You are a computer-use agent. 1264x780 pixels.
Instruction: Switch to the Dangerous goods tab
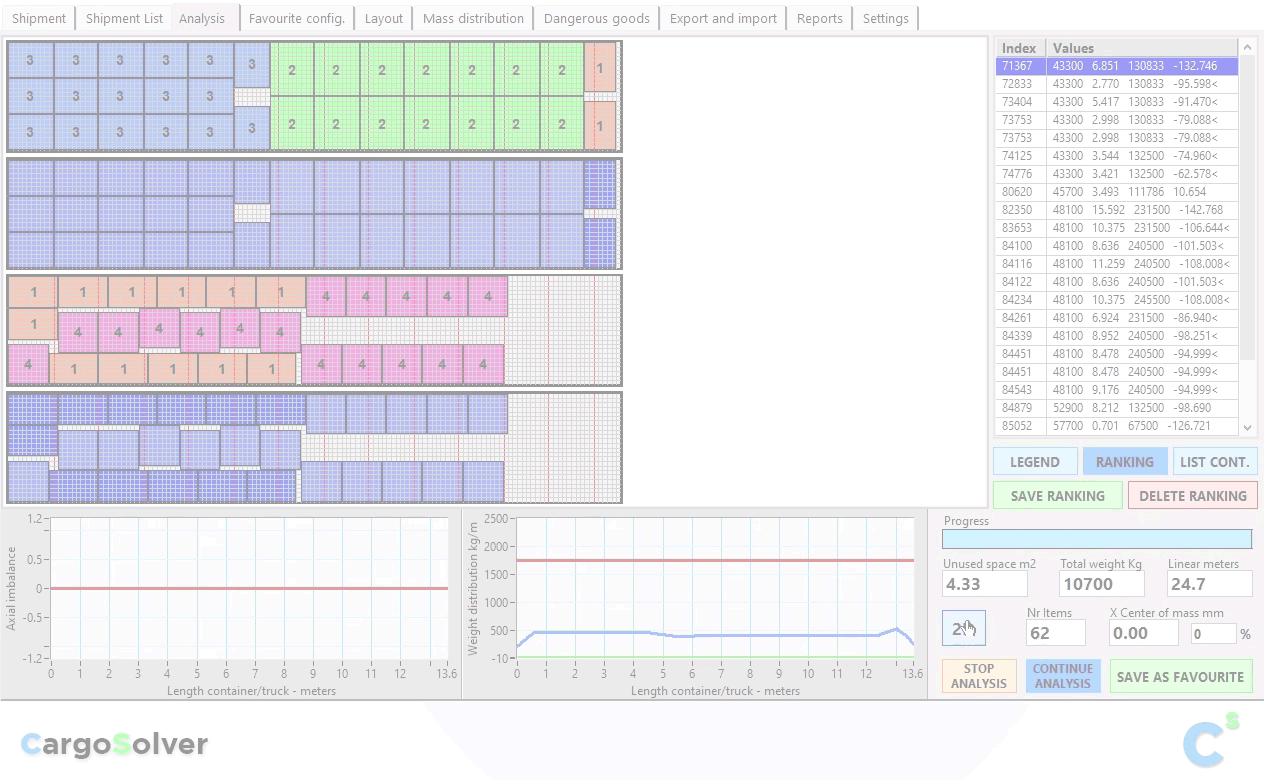click(596, 18)
